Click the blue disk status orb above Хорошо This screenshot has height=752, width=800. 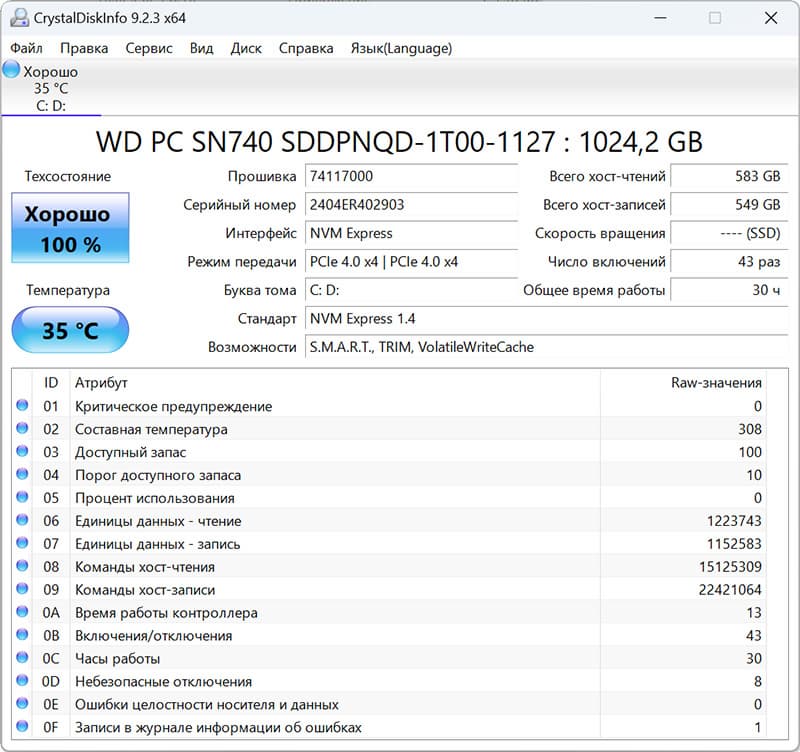tap(12, 70)
